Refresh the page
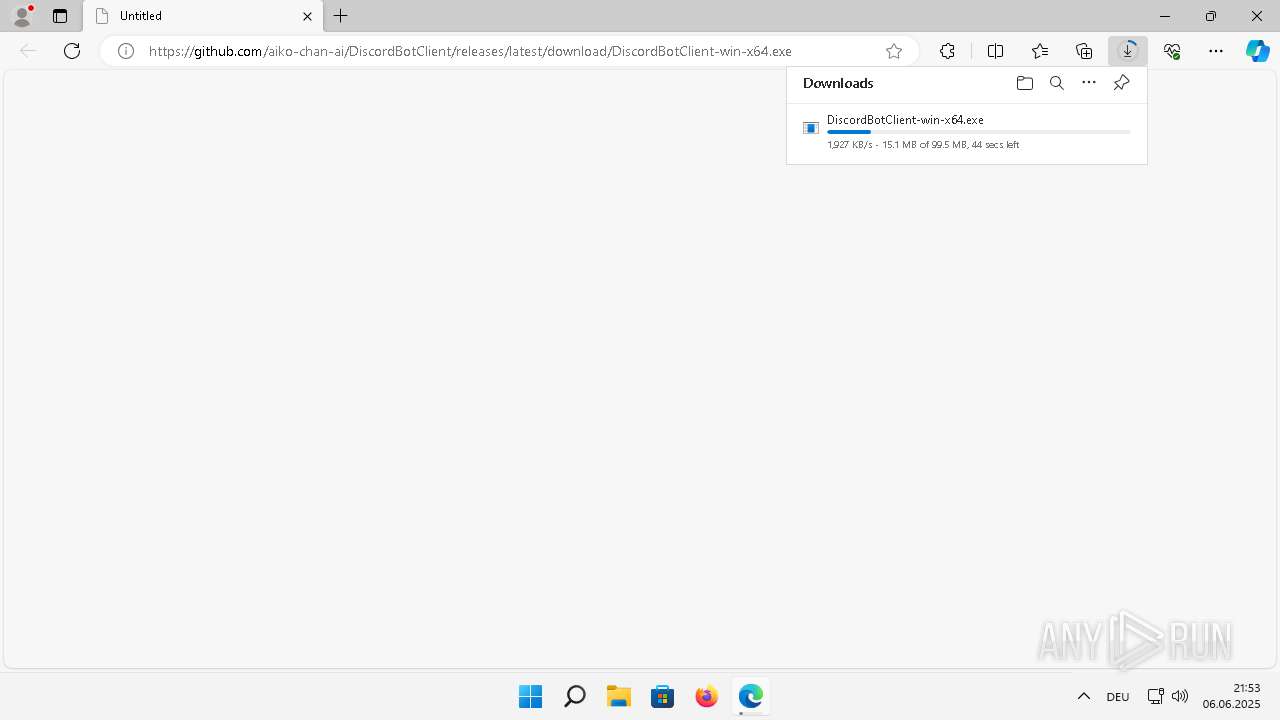 coord(72,51)
